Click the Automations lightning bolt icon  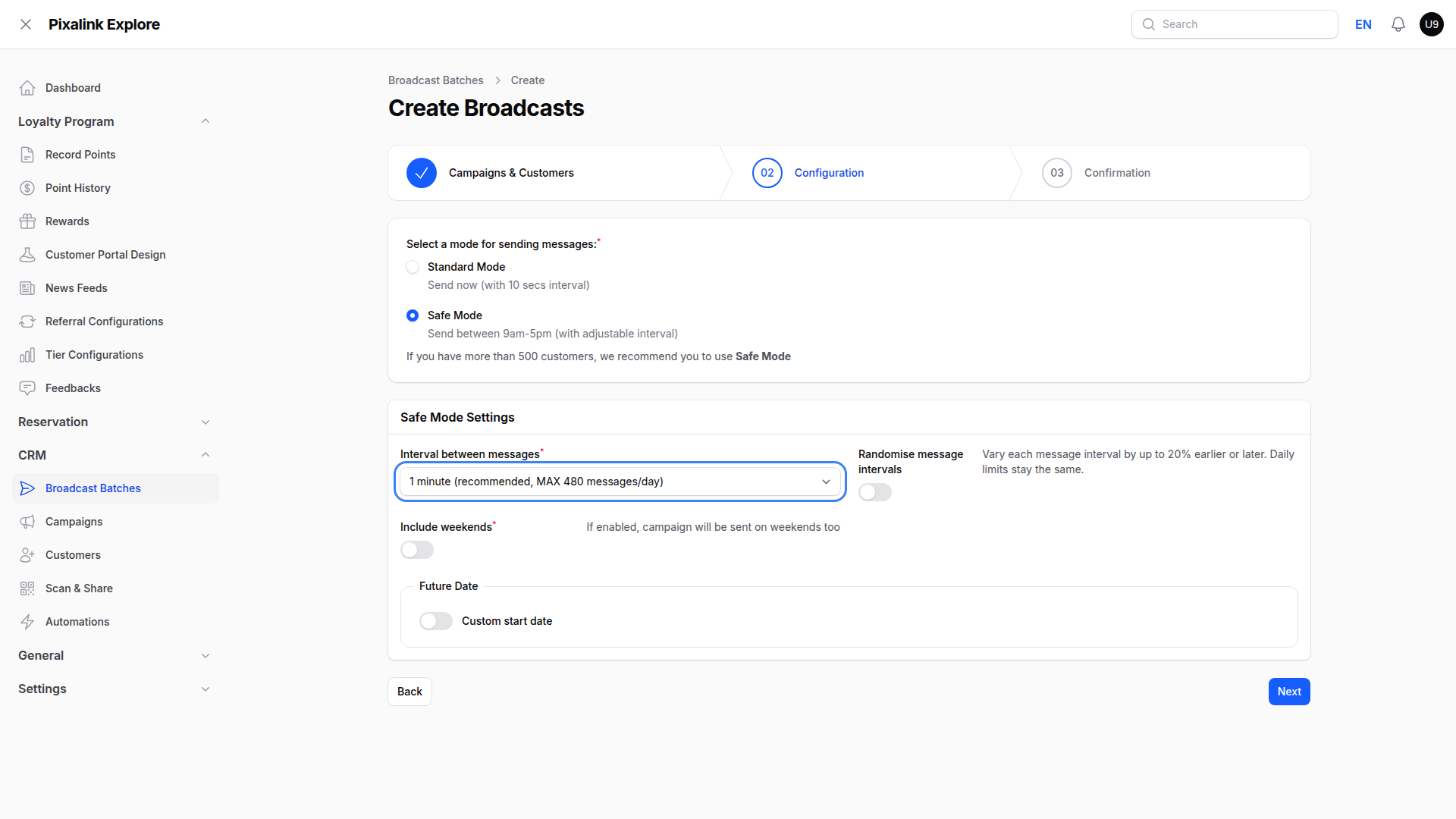(x=27, y=622)
